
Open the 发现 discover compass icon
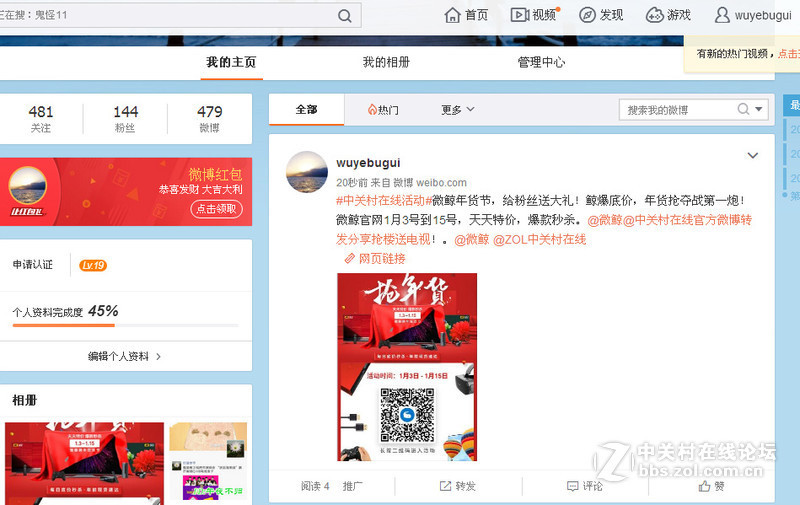[x=587, y=15]
